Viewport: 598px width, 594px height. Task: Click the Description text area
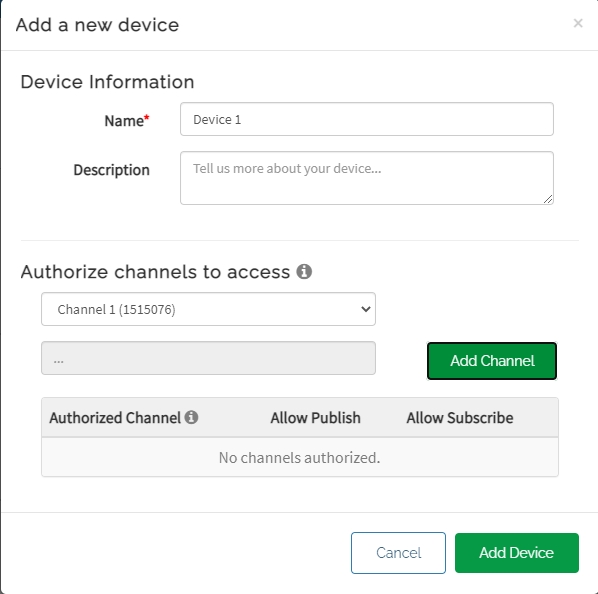[x=367, y=178]
